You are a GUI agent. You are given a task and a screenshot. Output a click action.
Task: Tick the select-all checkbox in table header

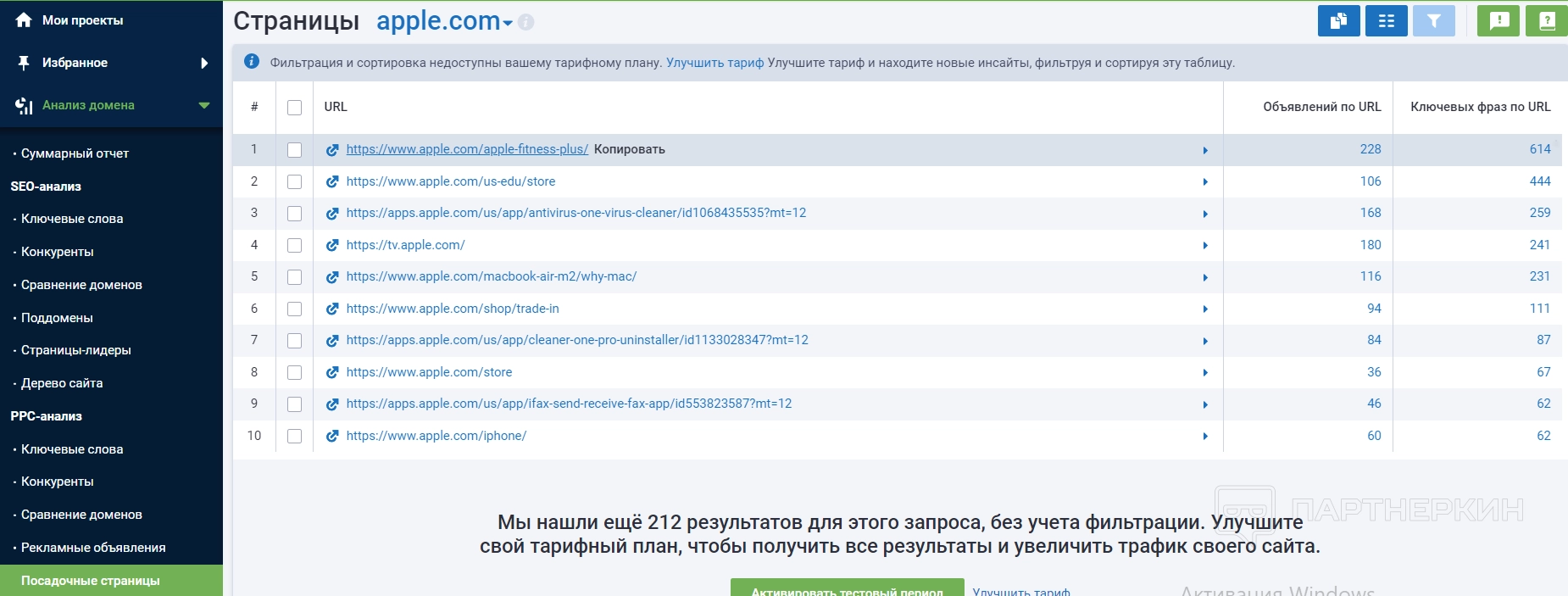point(294,108)
